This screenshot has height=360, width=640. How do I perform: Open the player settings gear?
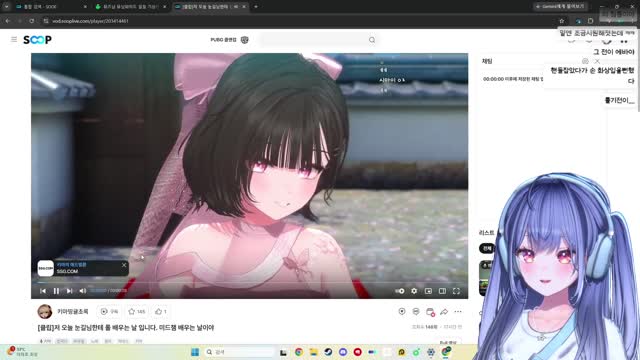[414, 291]
